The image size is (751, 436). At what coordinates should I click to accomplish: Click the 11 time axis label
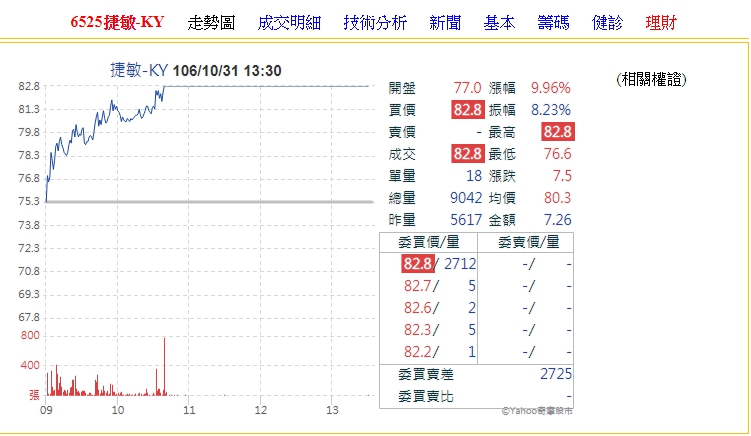(x=189, y=410)
